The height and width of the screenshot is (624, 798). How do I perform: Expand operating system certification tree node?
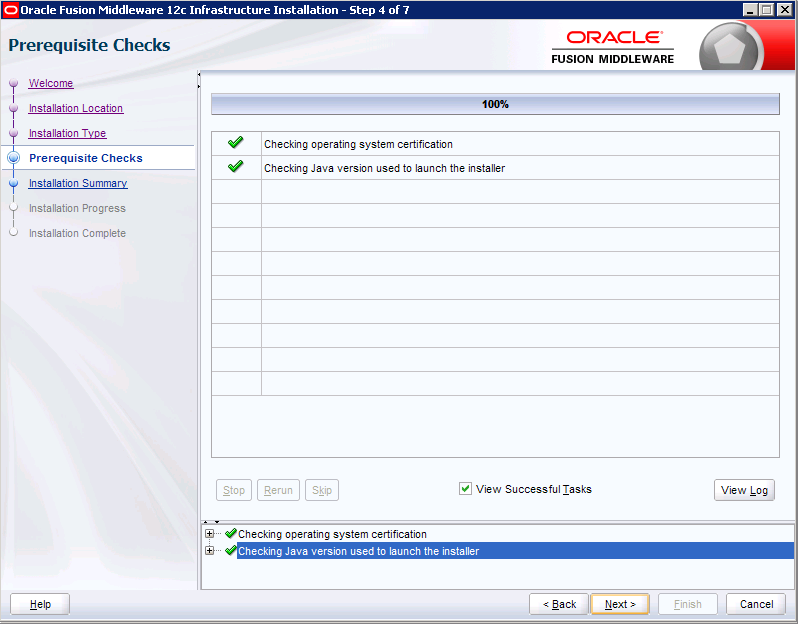tap(209, 534)
